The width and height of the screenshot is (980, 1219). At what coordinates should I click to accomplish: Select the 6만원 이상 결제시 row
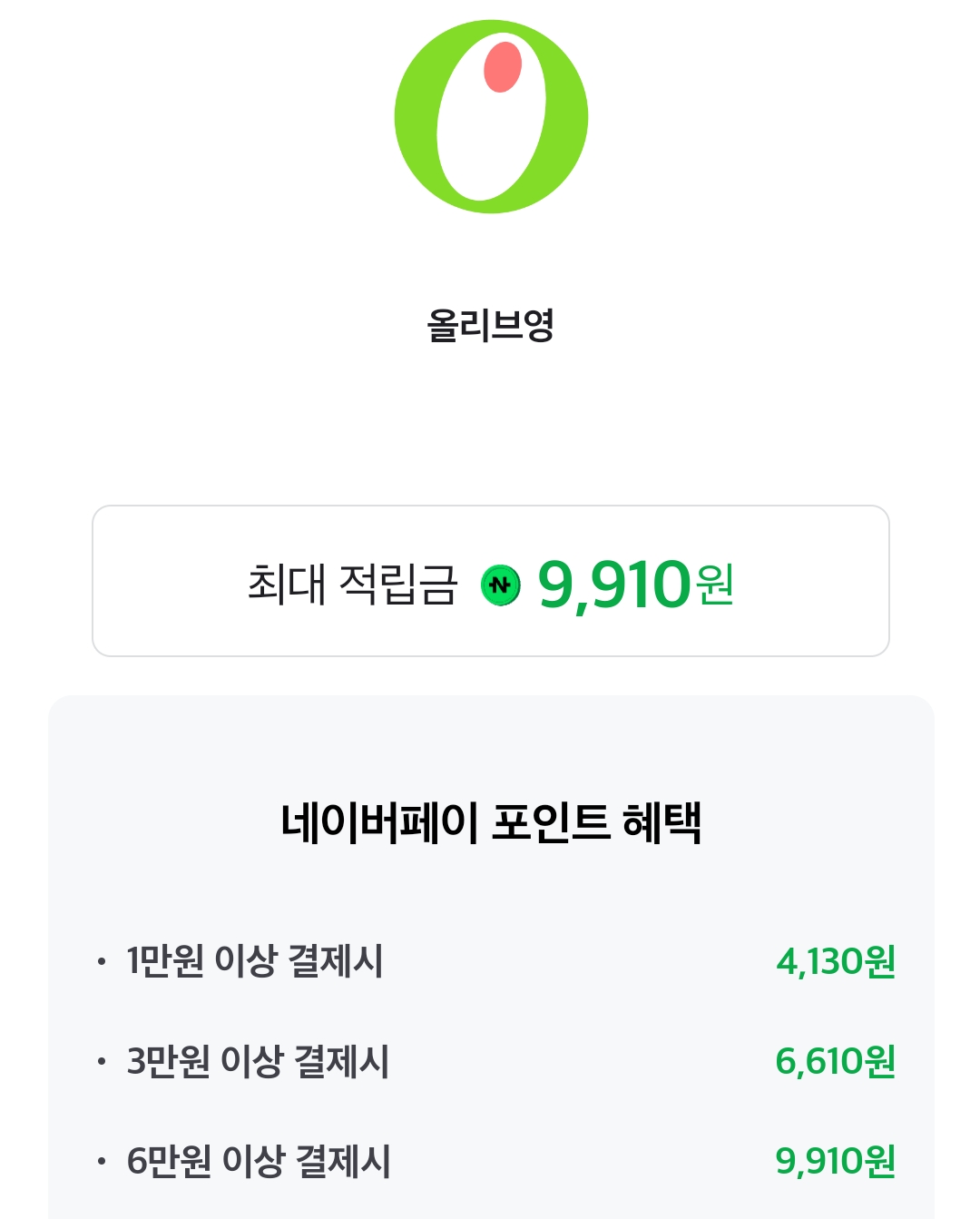click(259, 1161)
